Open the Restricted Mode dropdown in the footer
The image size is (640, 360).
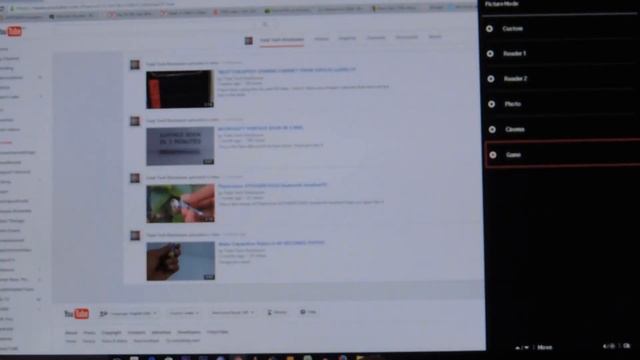tap(232, 313)
